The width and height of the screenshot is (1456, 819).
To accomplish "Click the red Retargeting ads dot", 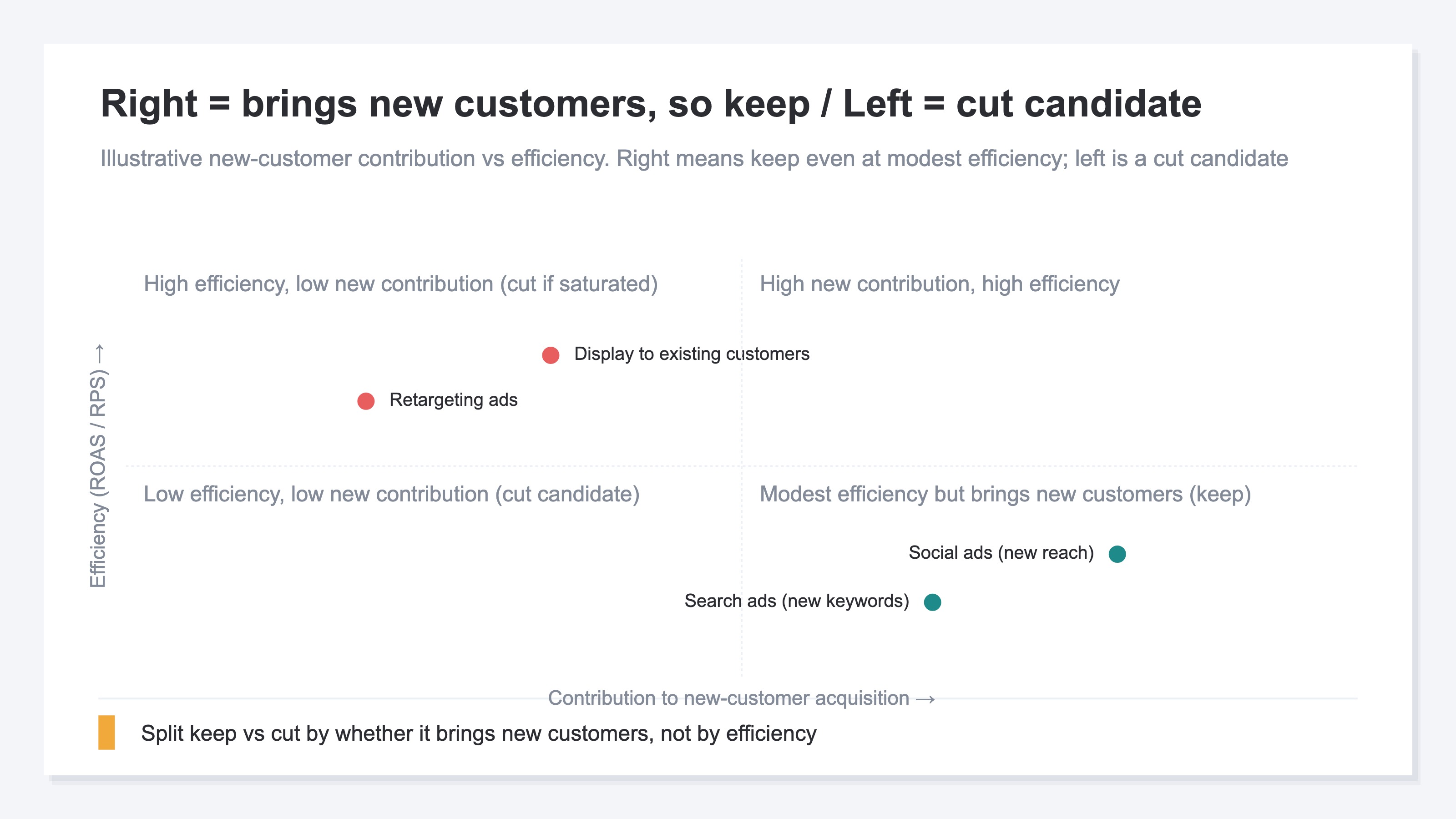I will tap(366, 401).
